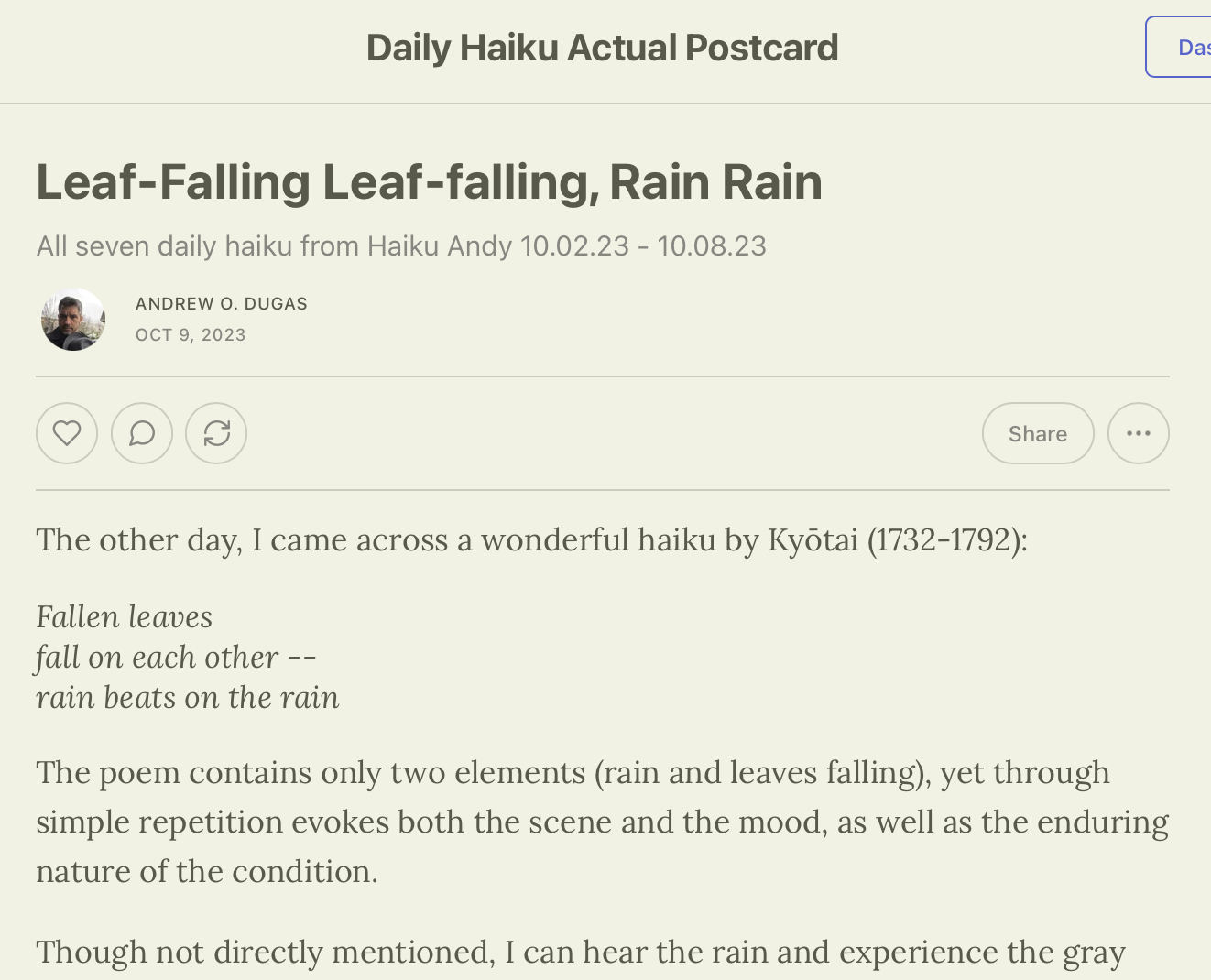The height and width of the screenshot is (980, 1211).
Task: Click the paragraph starting "Though not directly mentioned"
Action: click(580, 953)
